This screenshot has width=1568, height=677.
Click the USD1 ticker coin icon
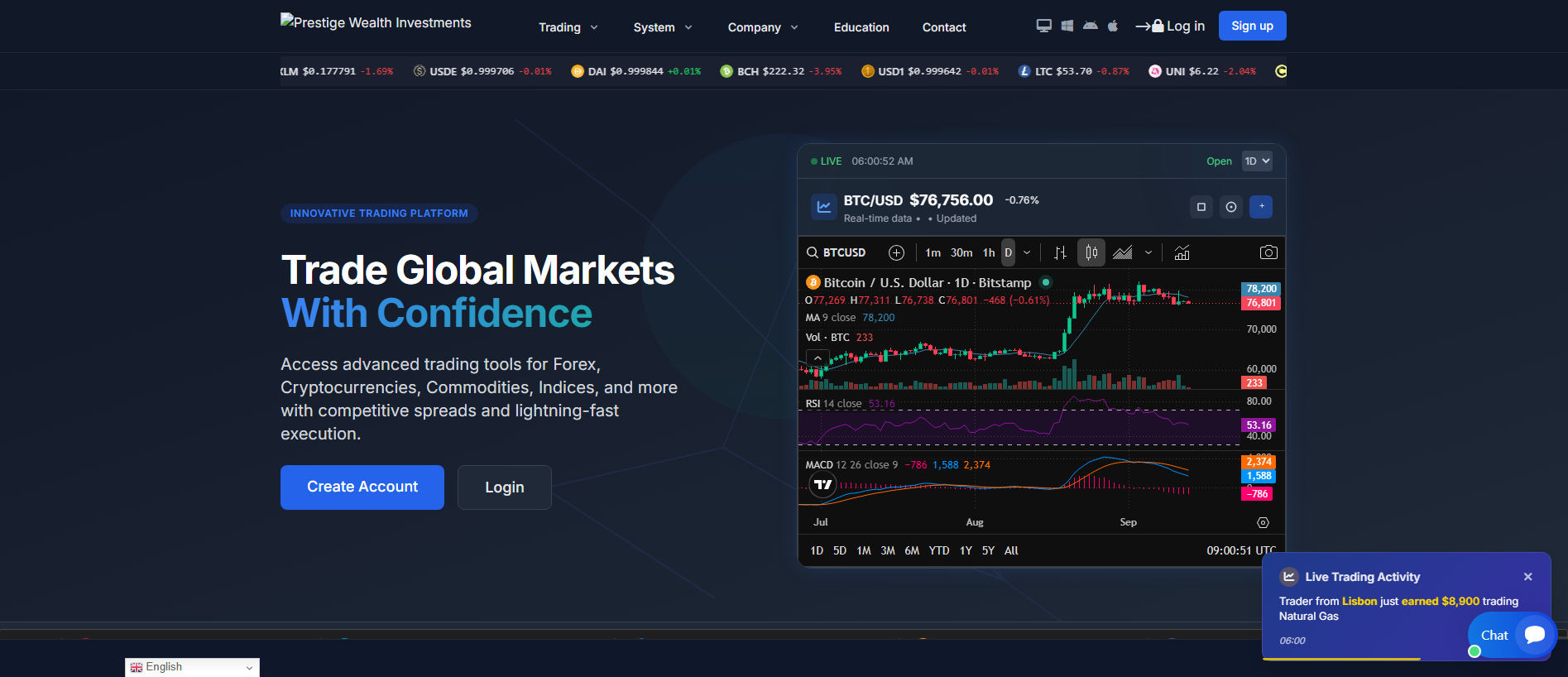coord(868,71)
